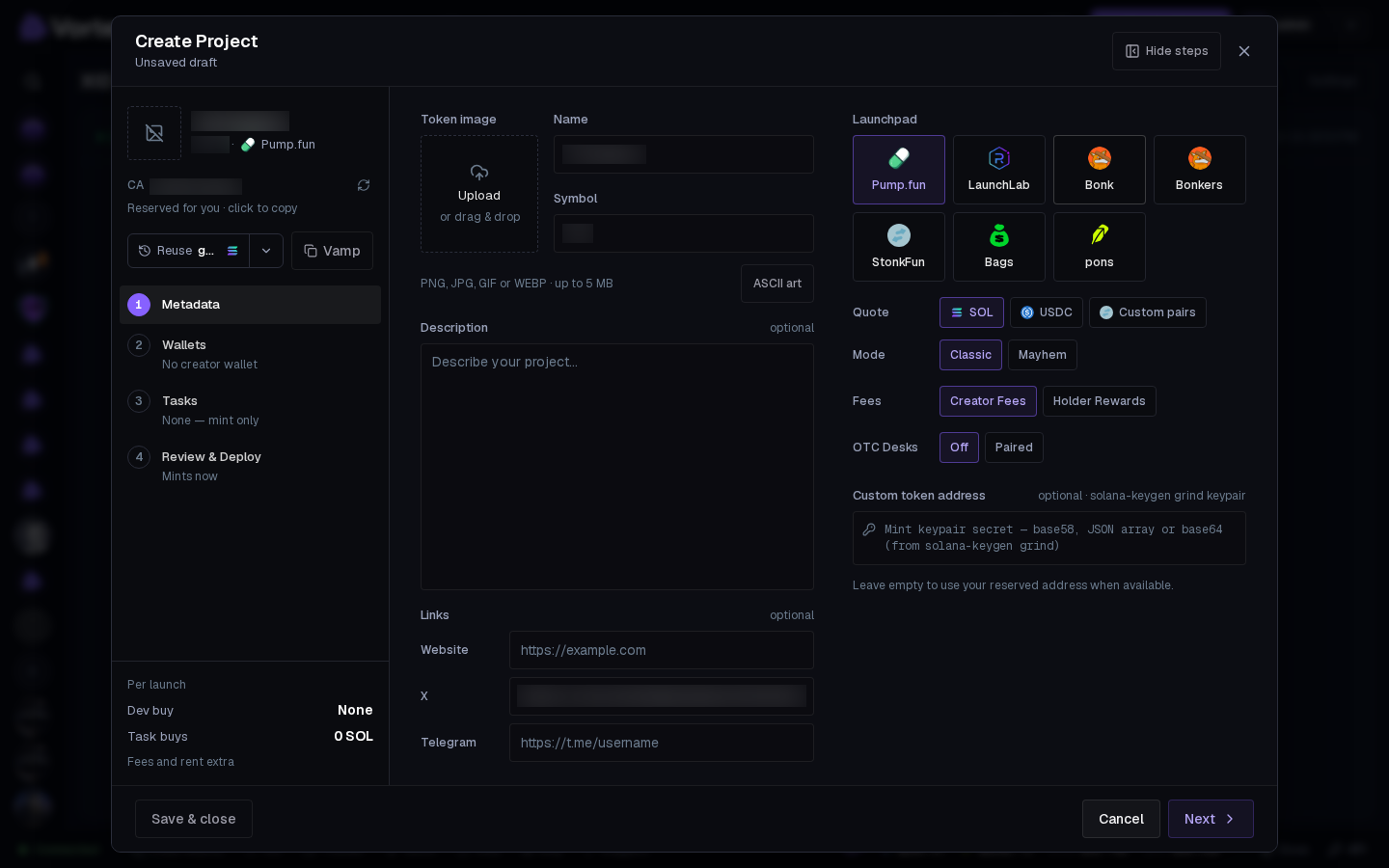Switch mode to Classic
Image resolution: width=1389 pixels, height=868 pixels.
[x=970, y=355]
